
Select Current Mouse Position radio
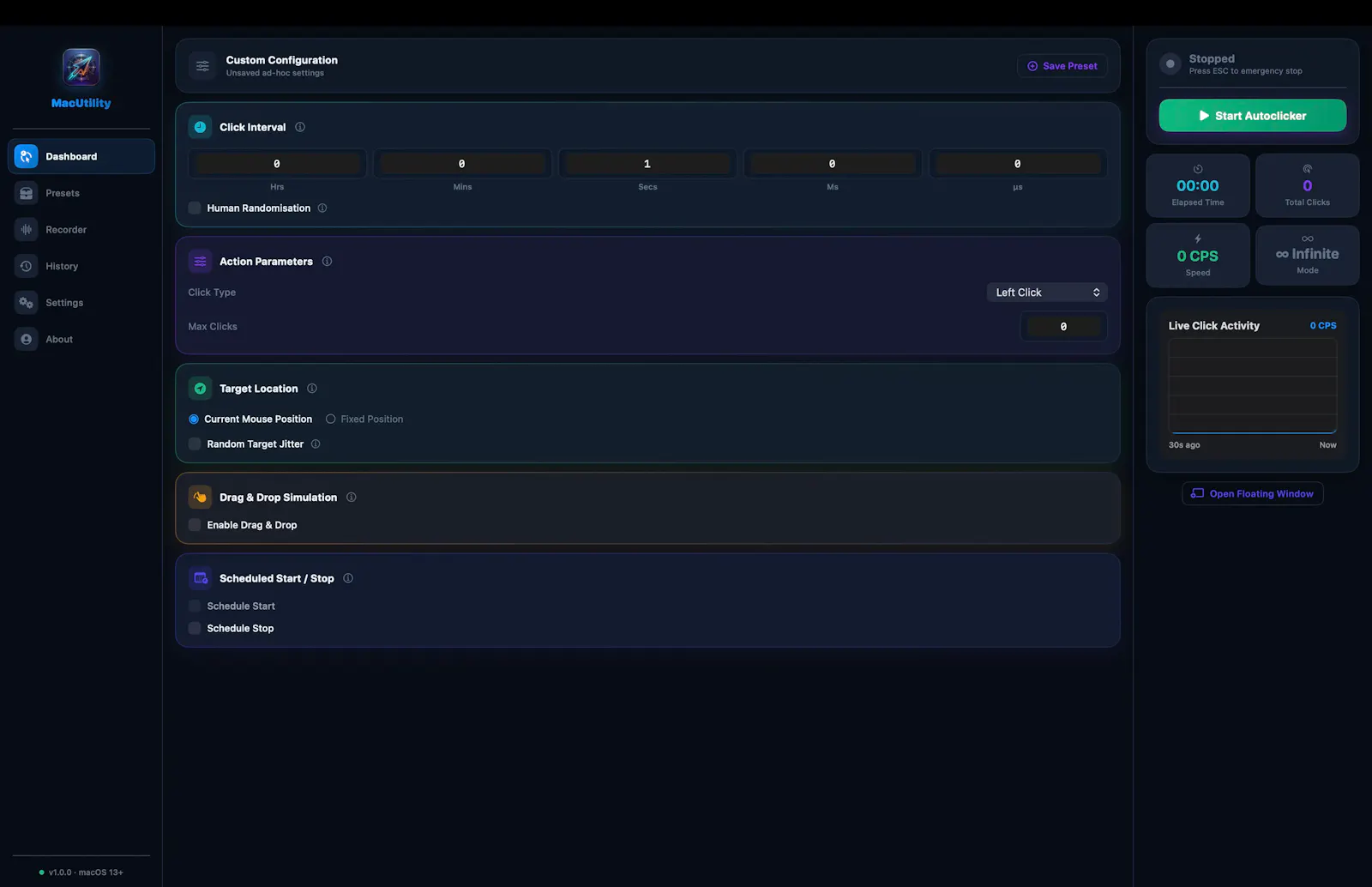[194, 419]
